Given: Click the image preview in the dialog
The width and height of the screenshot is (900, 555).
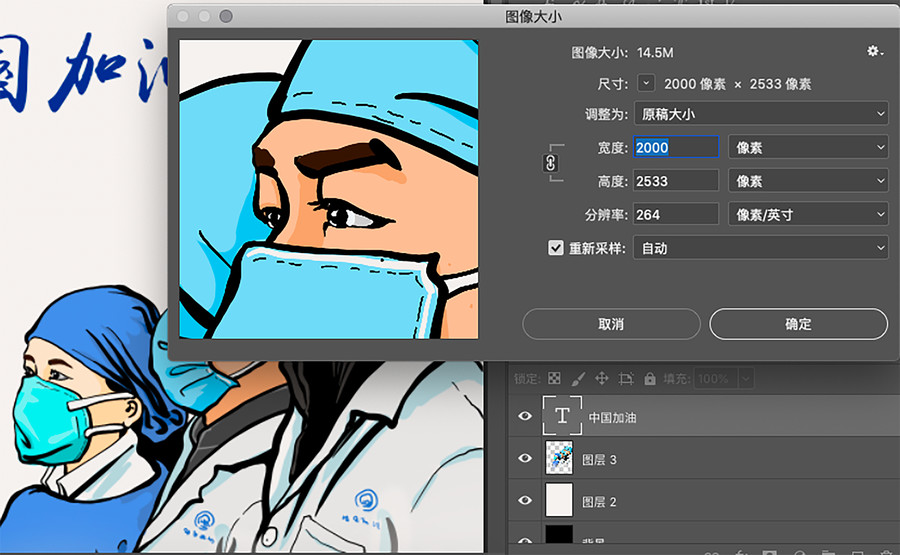Looking at the screenshot, I should coord(328,189).
